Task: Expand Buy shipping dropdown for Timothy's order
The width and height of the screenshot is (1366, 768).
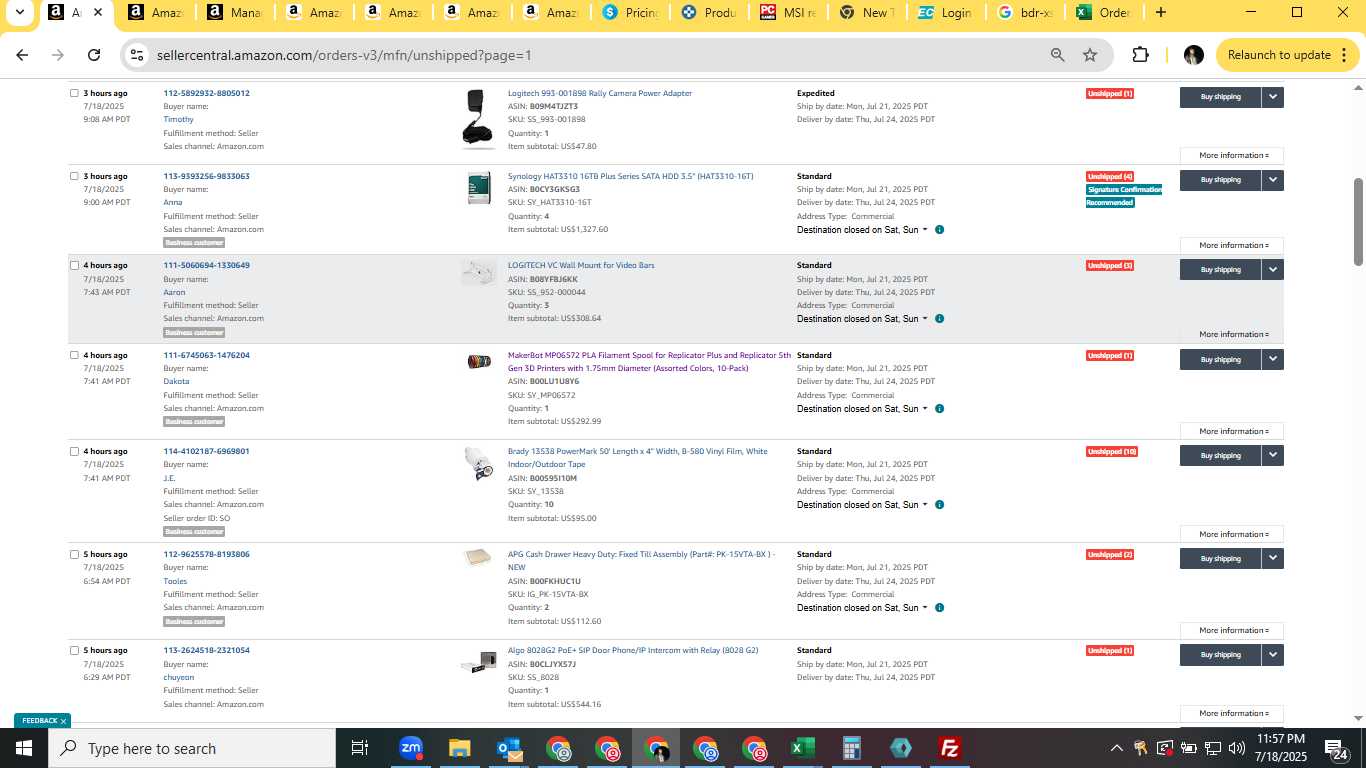Action: (x=1272, y=97)
